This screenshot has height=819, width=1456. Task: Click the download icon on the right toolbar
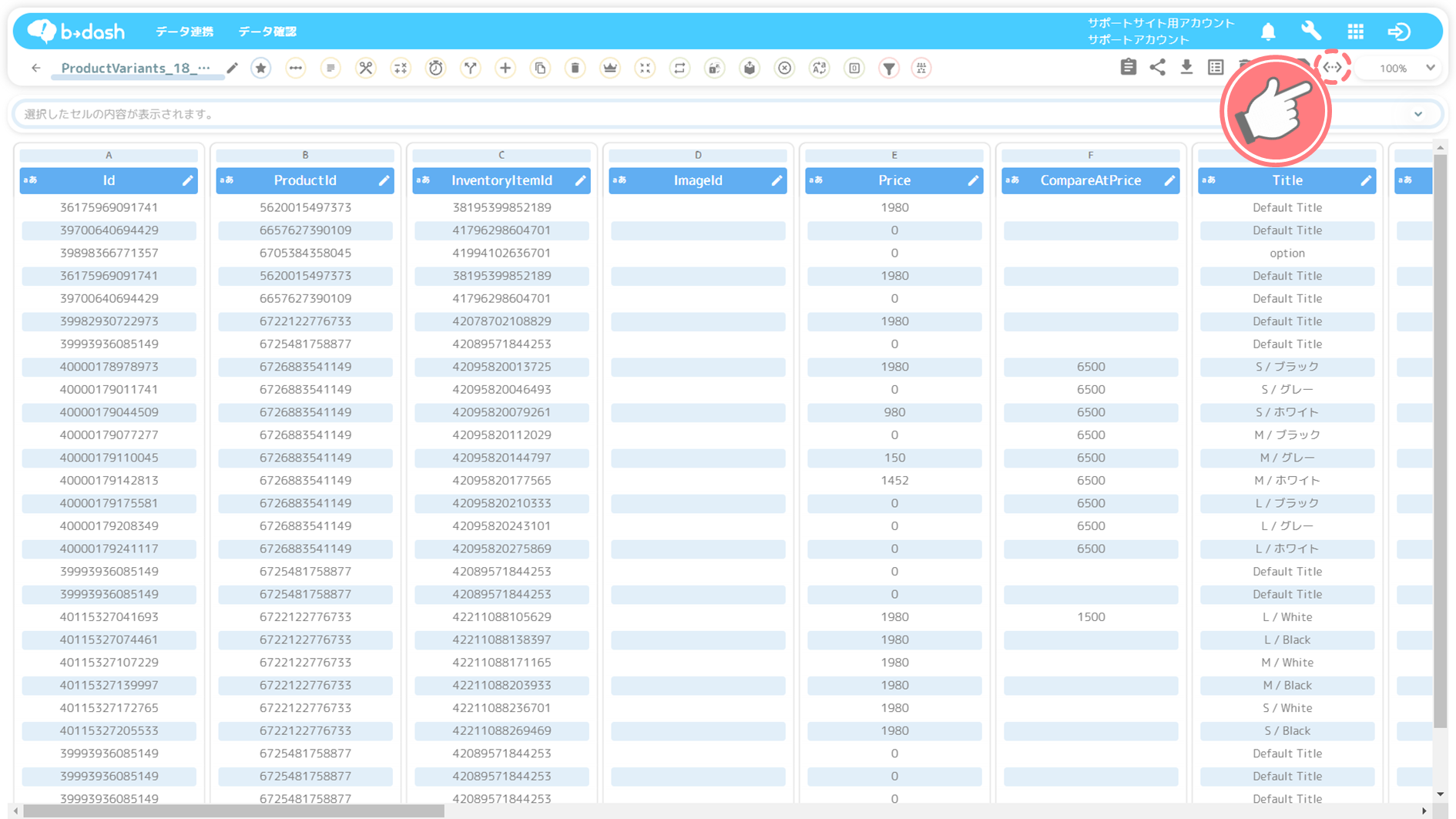pyautogui.click(x=1186, y=68)
